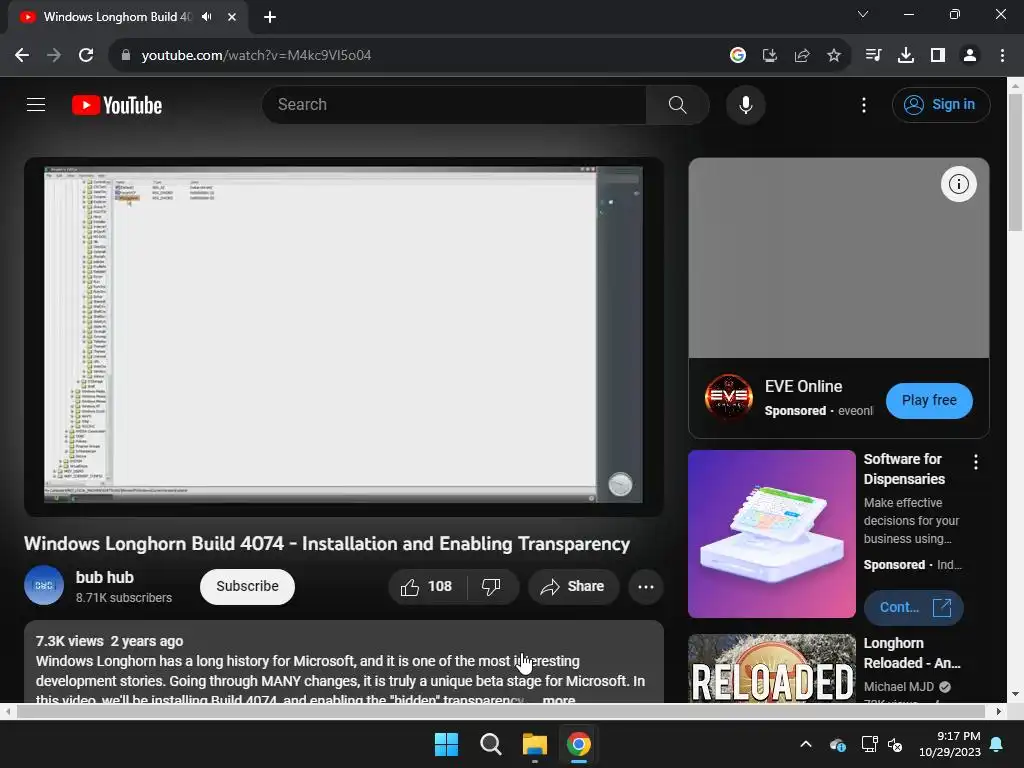Expand description with ...more

559,699
